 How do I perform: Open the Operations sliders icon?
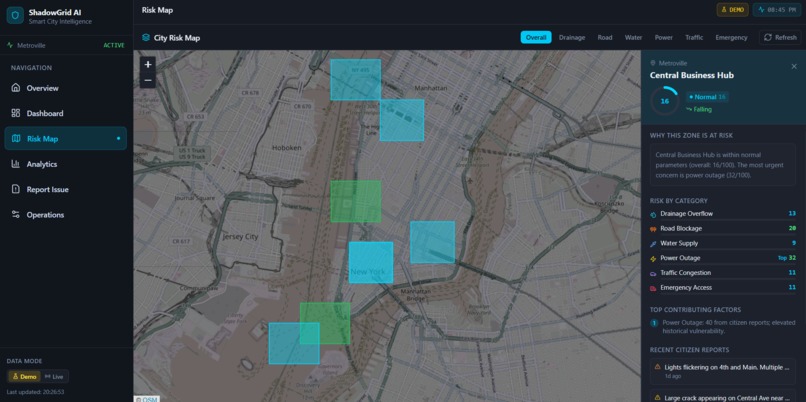[16, 214]
